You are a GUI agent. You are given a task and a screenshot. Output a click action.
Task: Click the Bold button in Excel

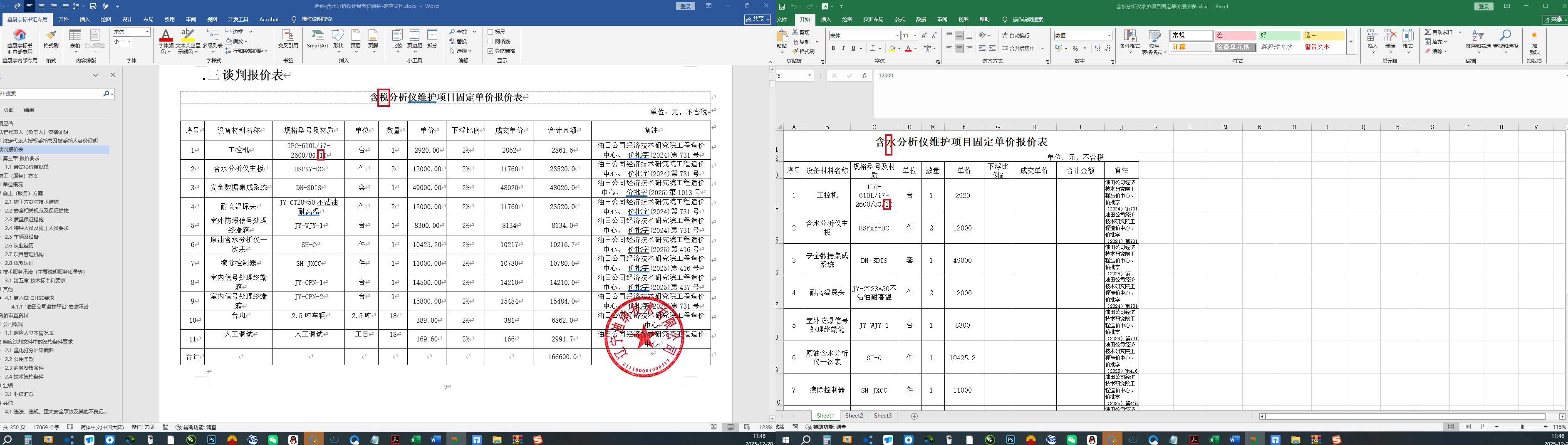point(833,48)
